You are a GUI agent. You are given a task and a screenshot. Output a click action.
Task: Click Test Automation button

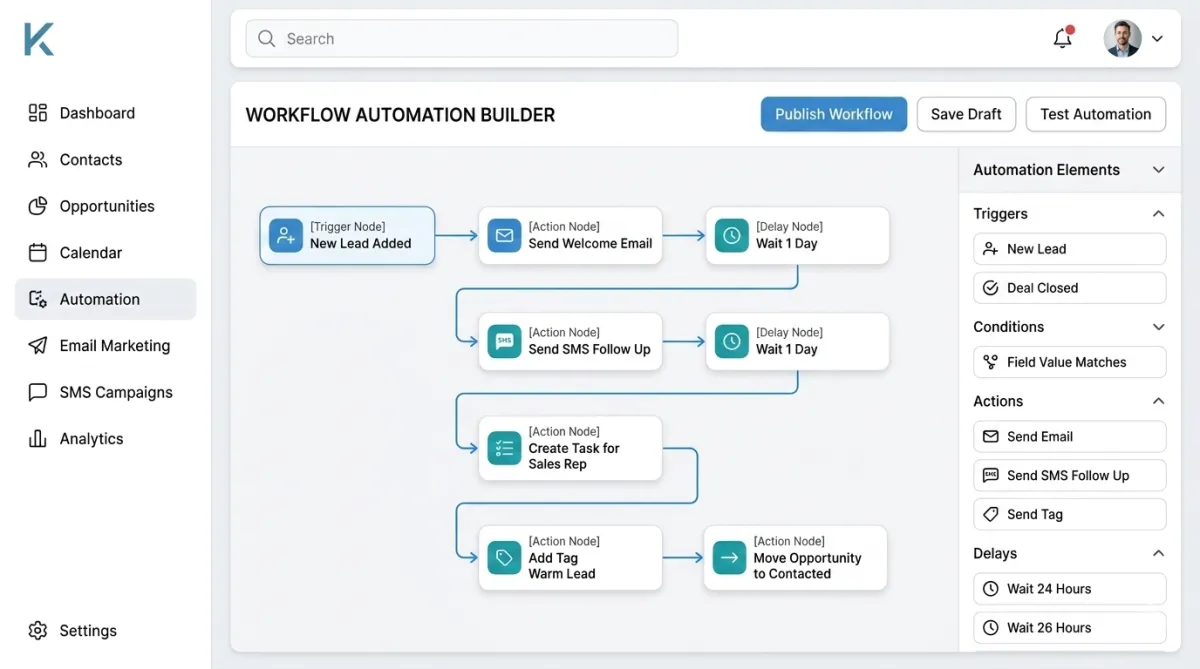(1096, 114)
